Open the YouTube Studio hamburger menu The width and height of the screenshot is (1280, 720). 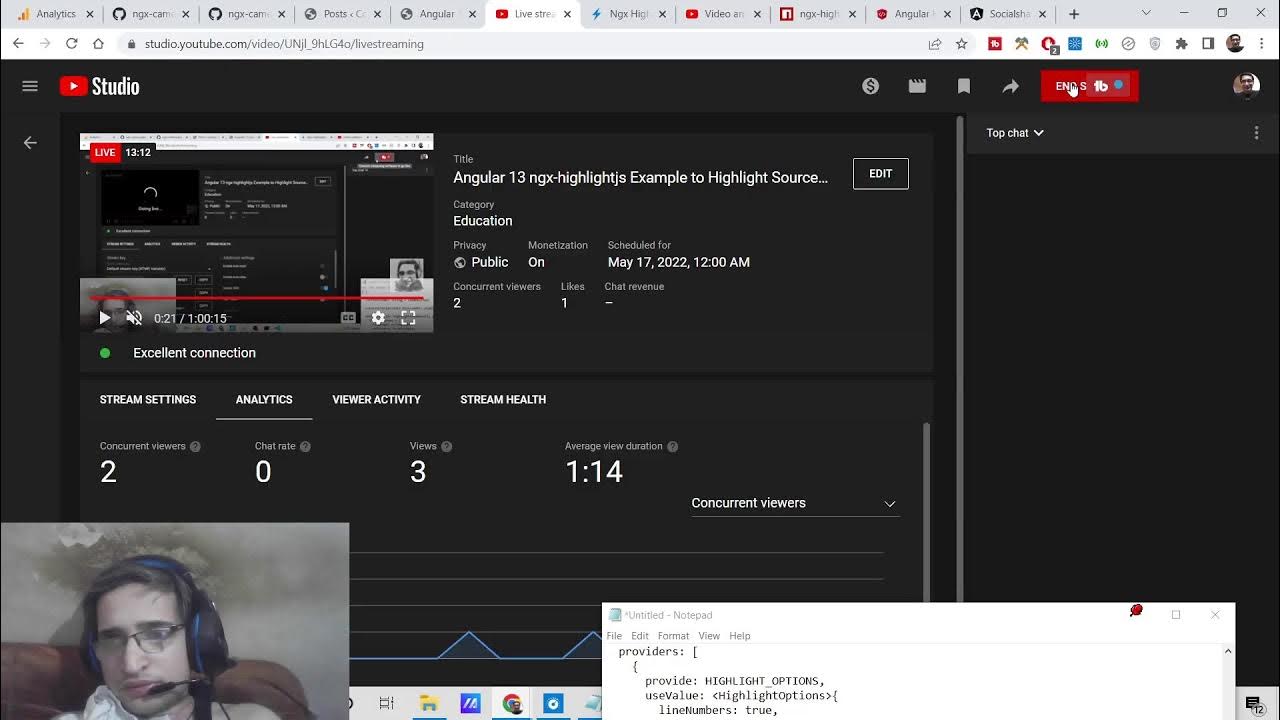point(30,86)
